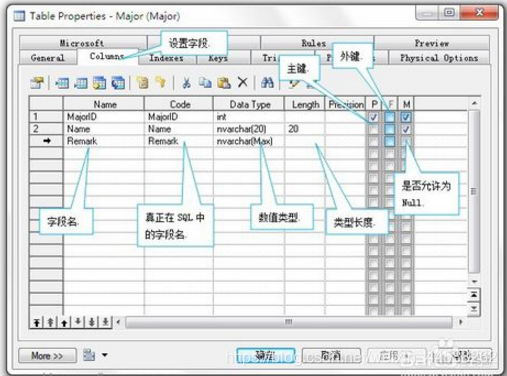Click the 取消 (Cancel) button
The height and width of the screenshot is (376, 507).
(x=331, y=356)
